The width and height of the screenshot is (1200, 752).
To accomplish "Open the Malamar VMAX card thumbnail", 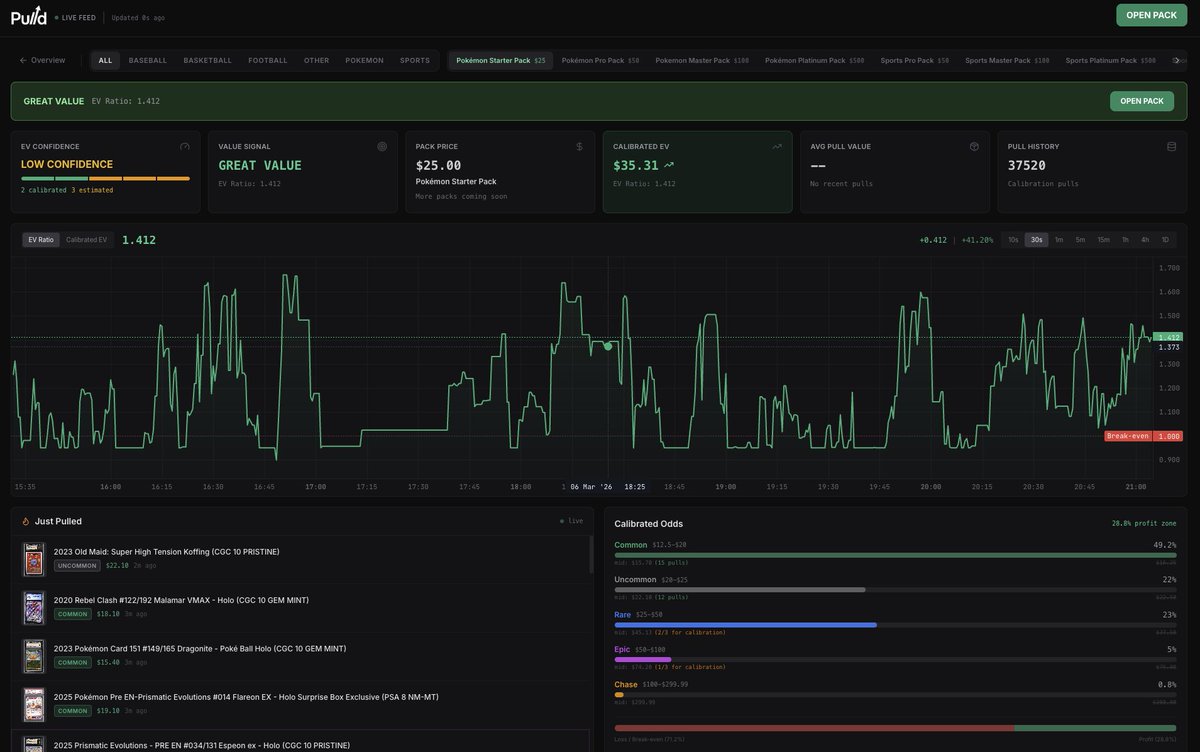I will click(34, 608).
